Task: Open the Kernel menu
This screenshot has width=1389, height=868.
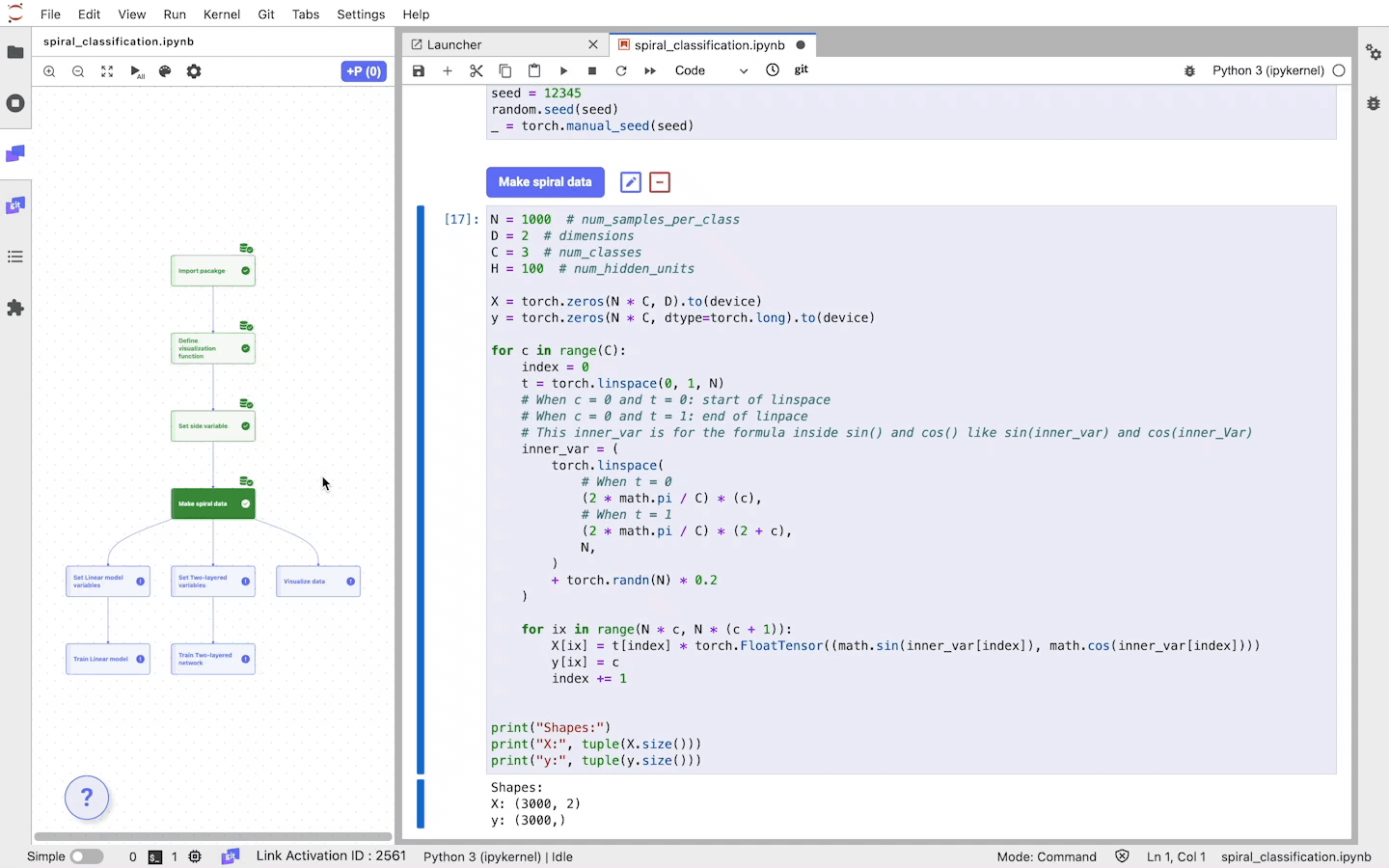Action: pyautogui.click(x=221, y=14)
